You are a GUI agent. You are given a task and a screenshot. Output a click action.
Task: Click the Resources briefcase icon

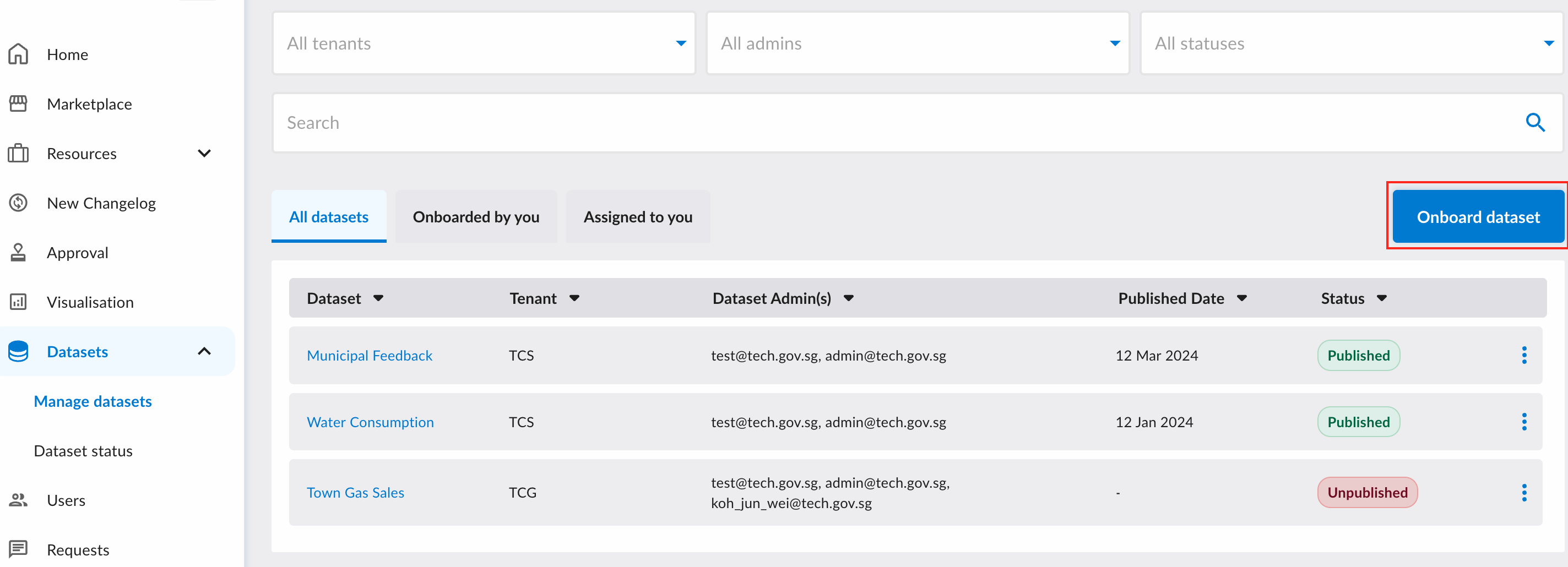[x=18, y=153]
